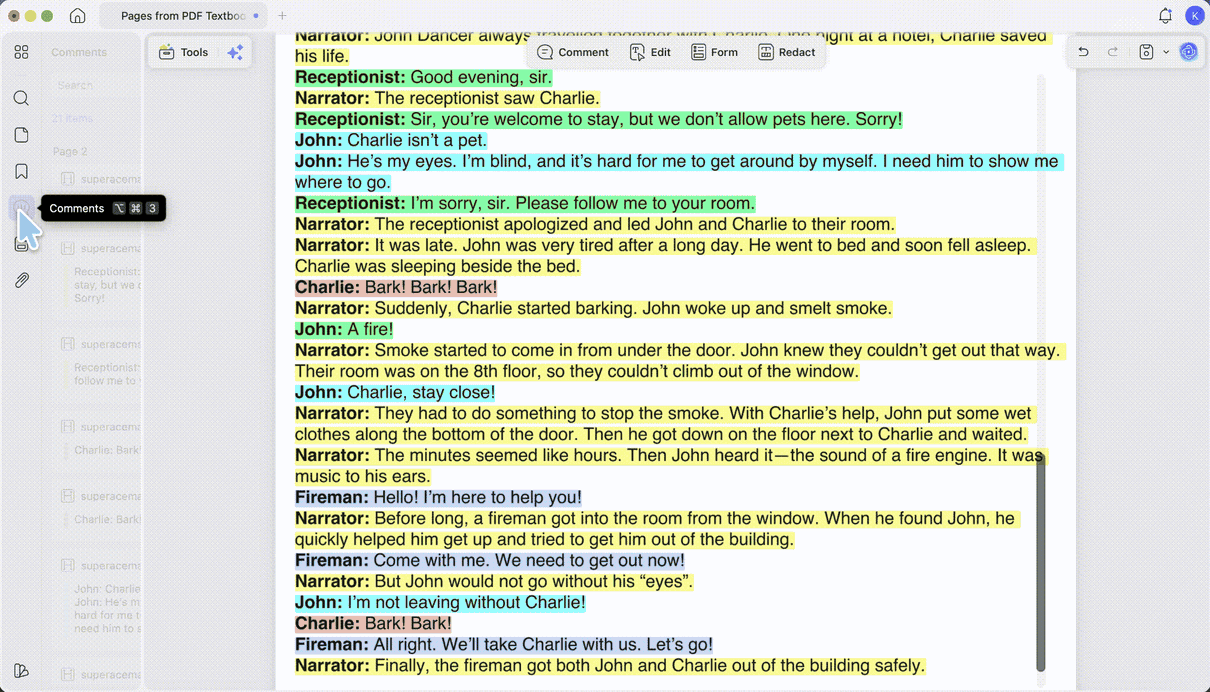Click the sidebar icon below Comments
This screenshot has height=692, width=1210.
pos(21,244)
